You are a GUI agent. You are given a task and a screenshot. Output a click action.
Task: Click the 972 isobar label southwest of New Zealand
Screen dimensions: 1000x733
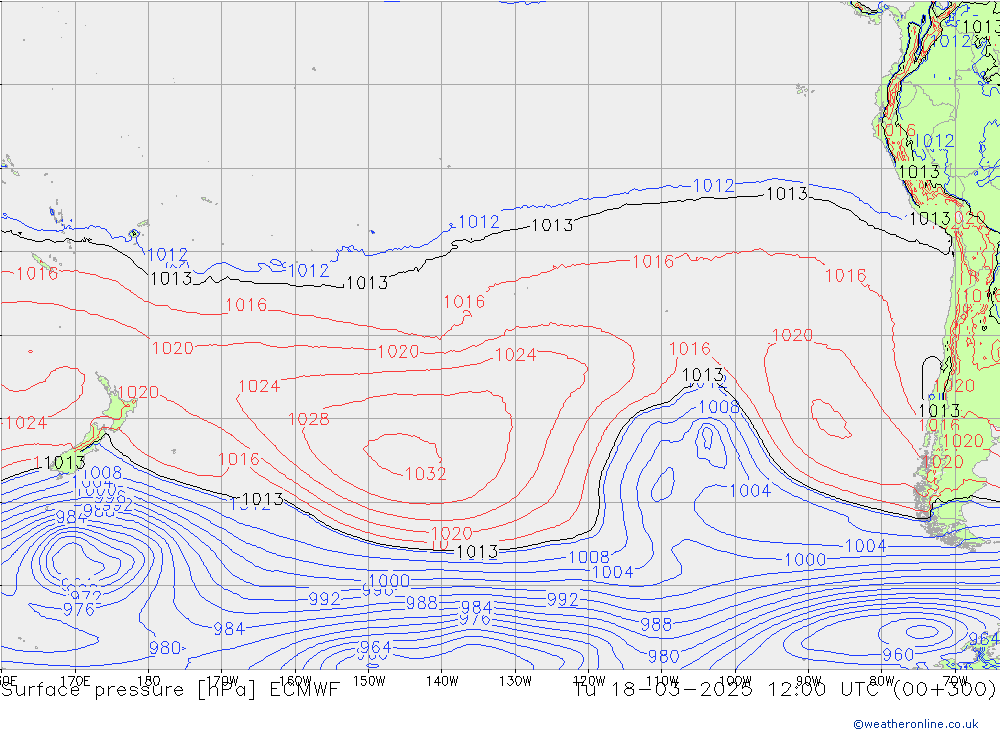[x=86, y=597]
